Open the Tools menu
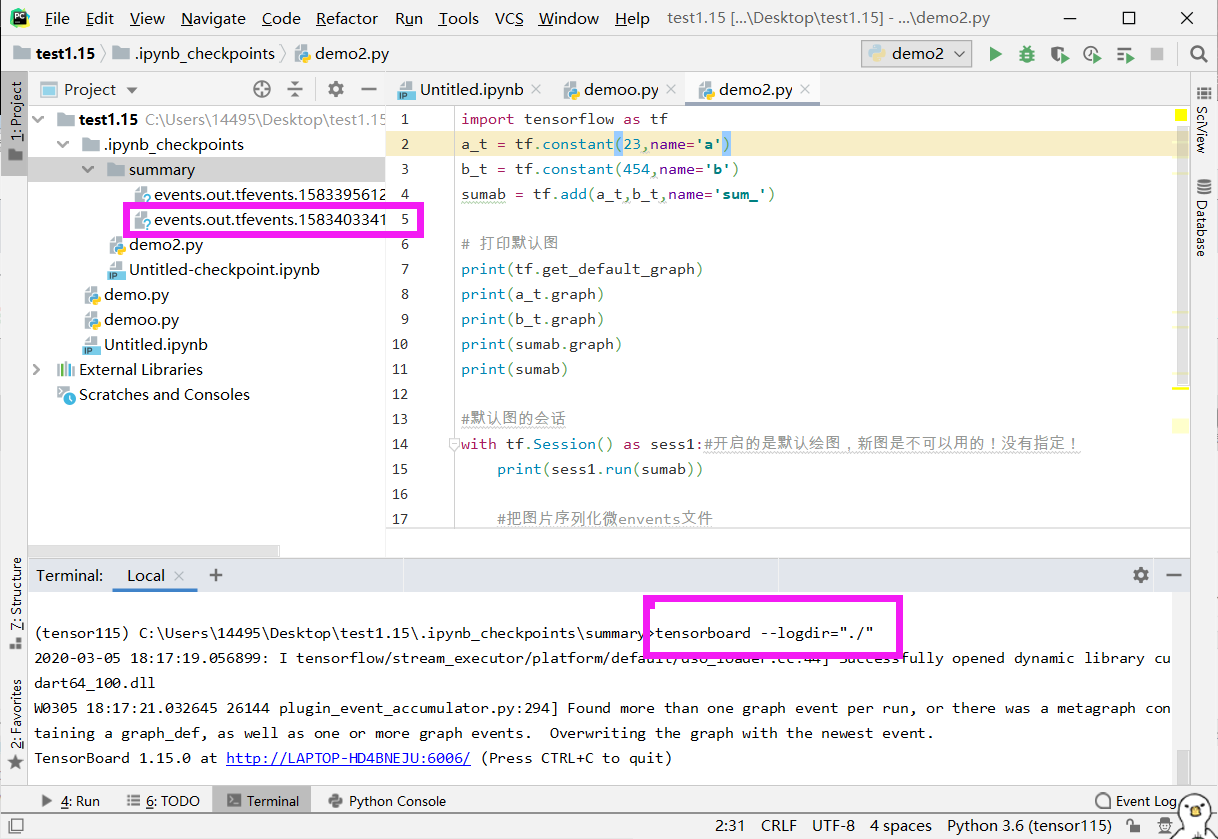 click(x=458, y=19)
